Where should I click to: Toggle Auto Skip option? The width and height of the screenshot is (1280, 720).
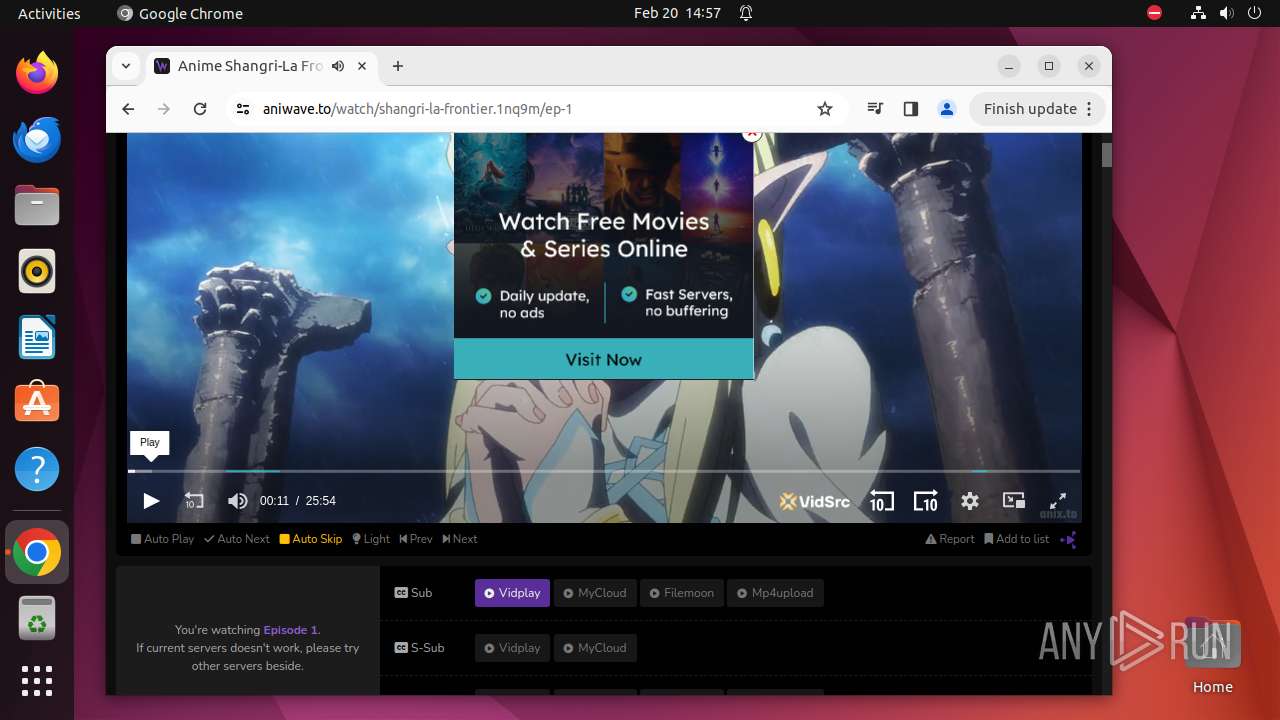coord(311,539)
